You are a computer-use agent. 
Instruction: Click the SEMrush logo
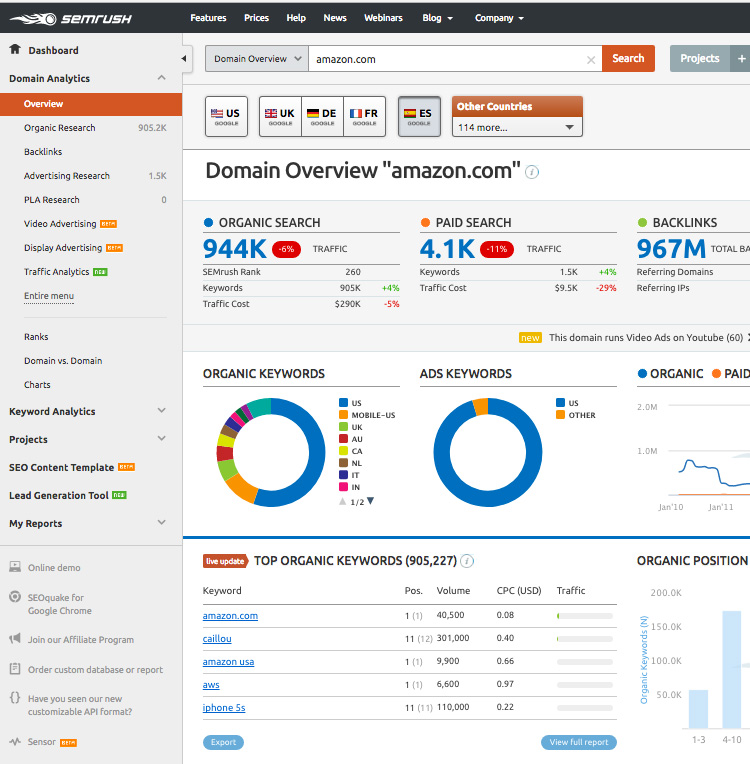(x=71, y=19)
